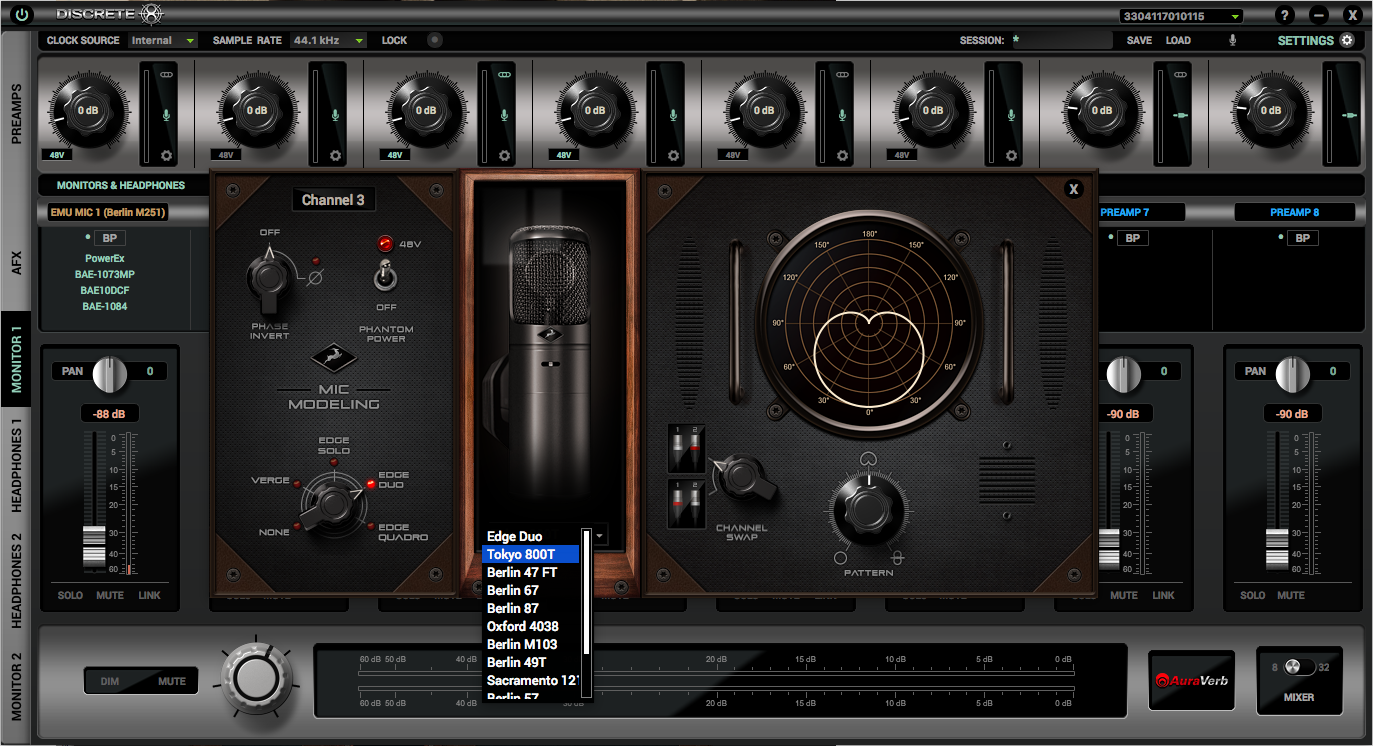
Task: Click preamp 6 mic input type icon
Action: [x=1011, y=115]
